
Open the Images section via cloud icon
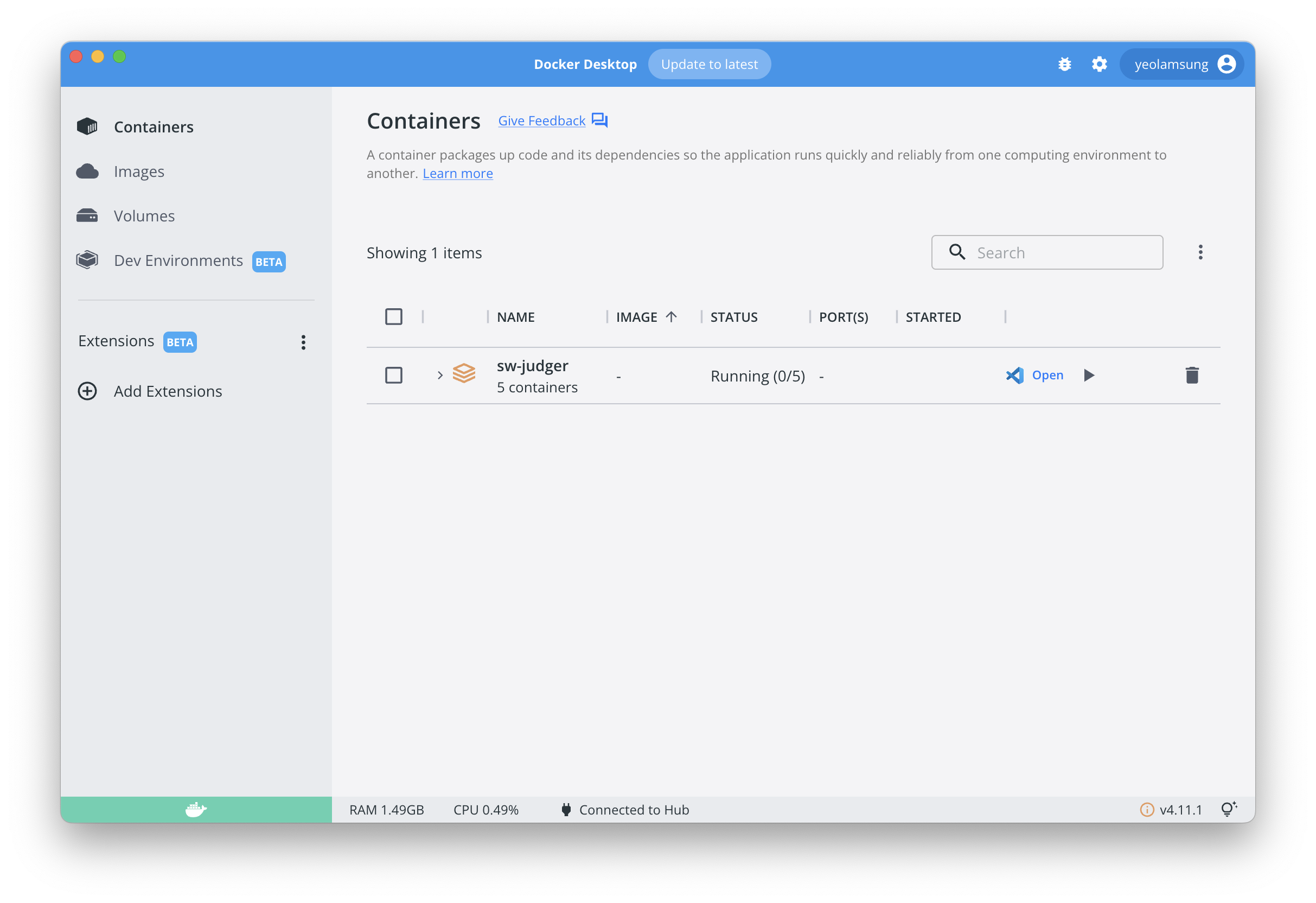(139, 170)
